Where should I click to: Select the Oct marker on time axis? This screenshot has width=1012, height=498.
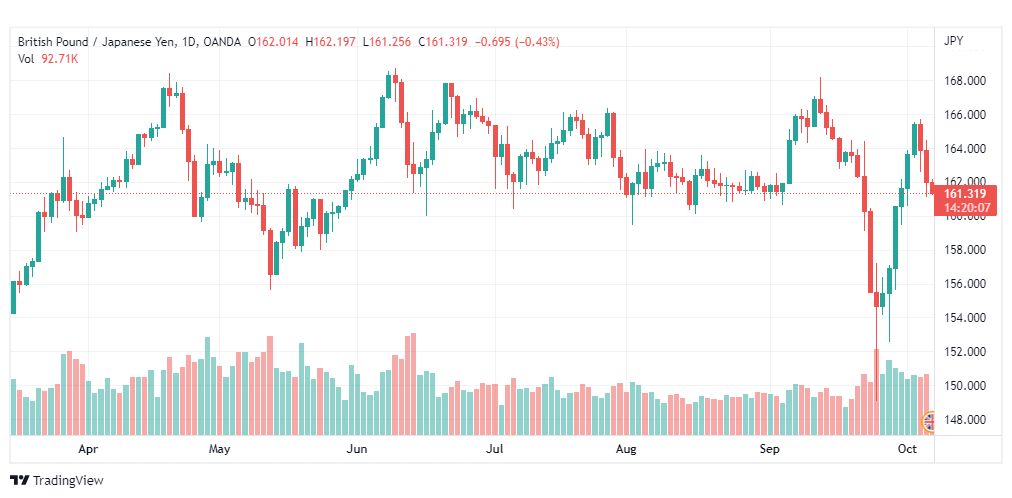tap(907, 449)
